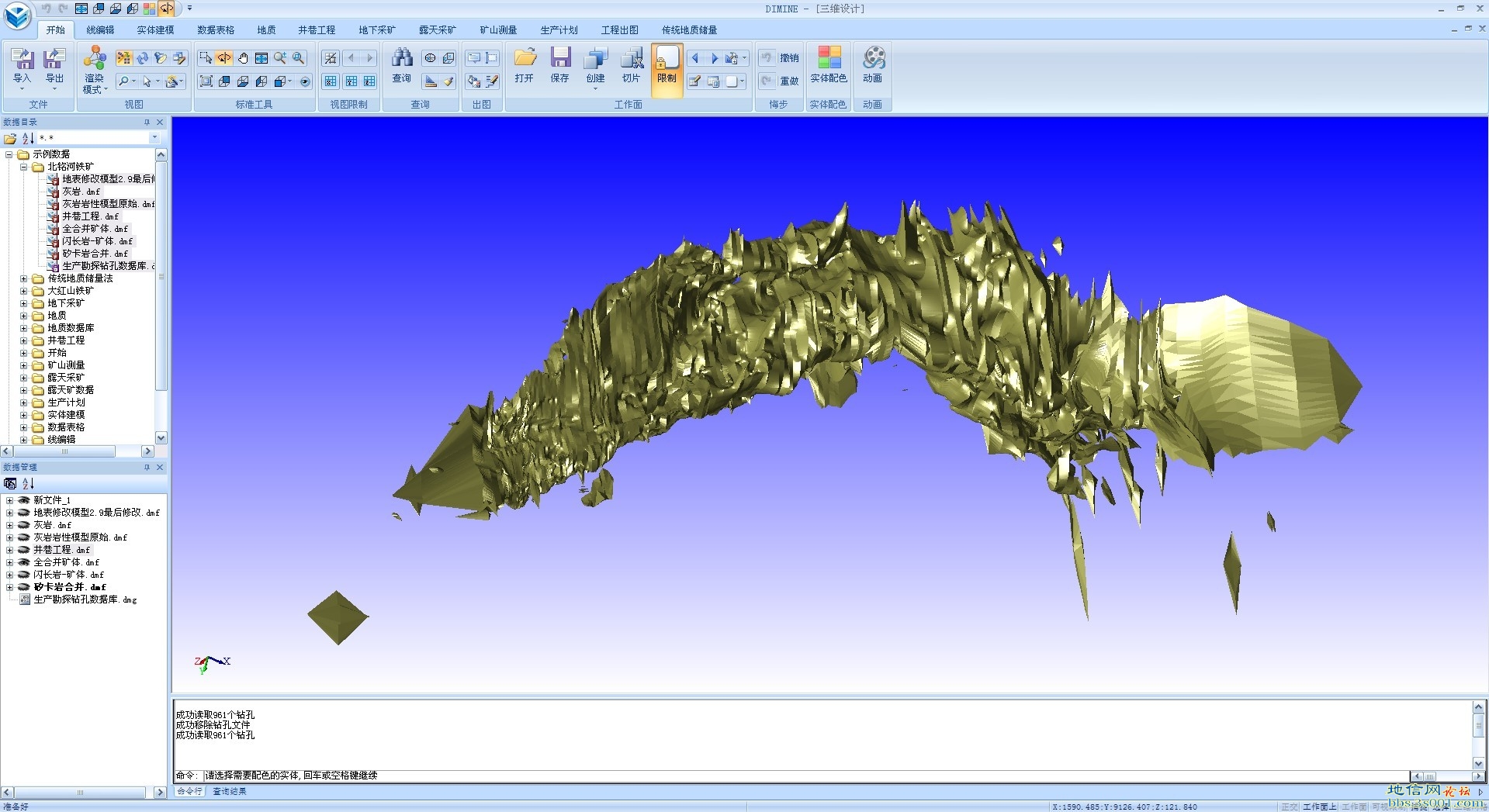The width and height of the screenshot is (1489, 812).
Task: Open the *.* file filter dropdown
Action: (154, 138)
